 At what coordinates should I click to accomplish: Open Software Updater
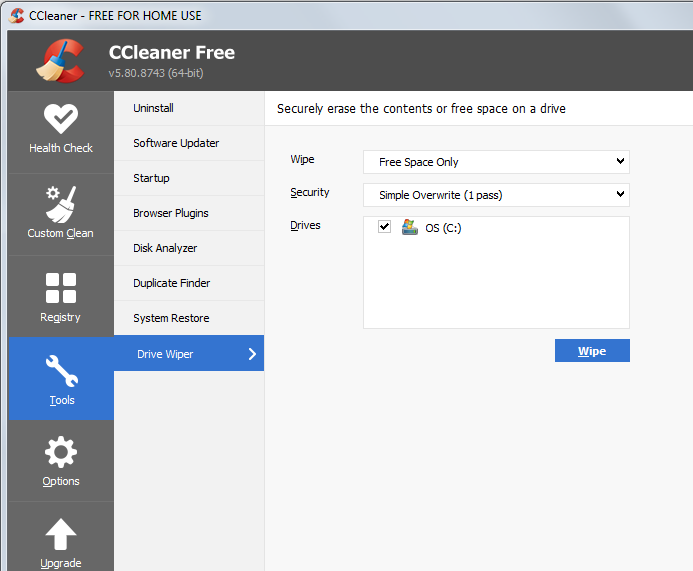point(189,143)
